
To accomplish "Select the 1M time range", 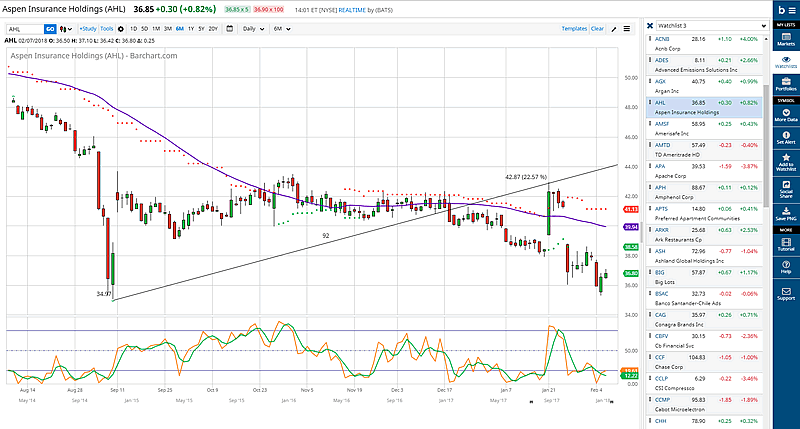I will click(156, 29).
